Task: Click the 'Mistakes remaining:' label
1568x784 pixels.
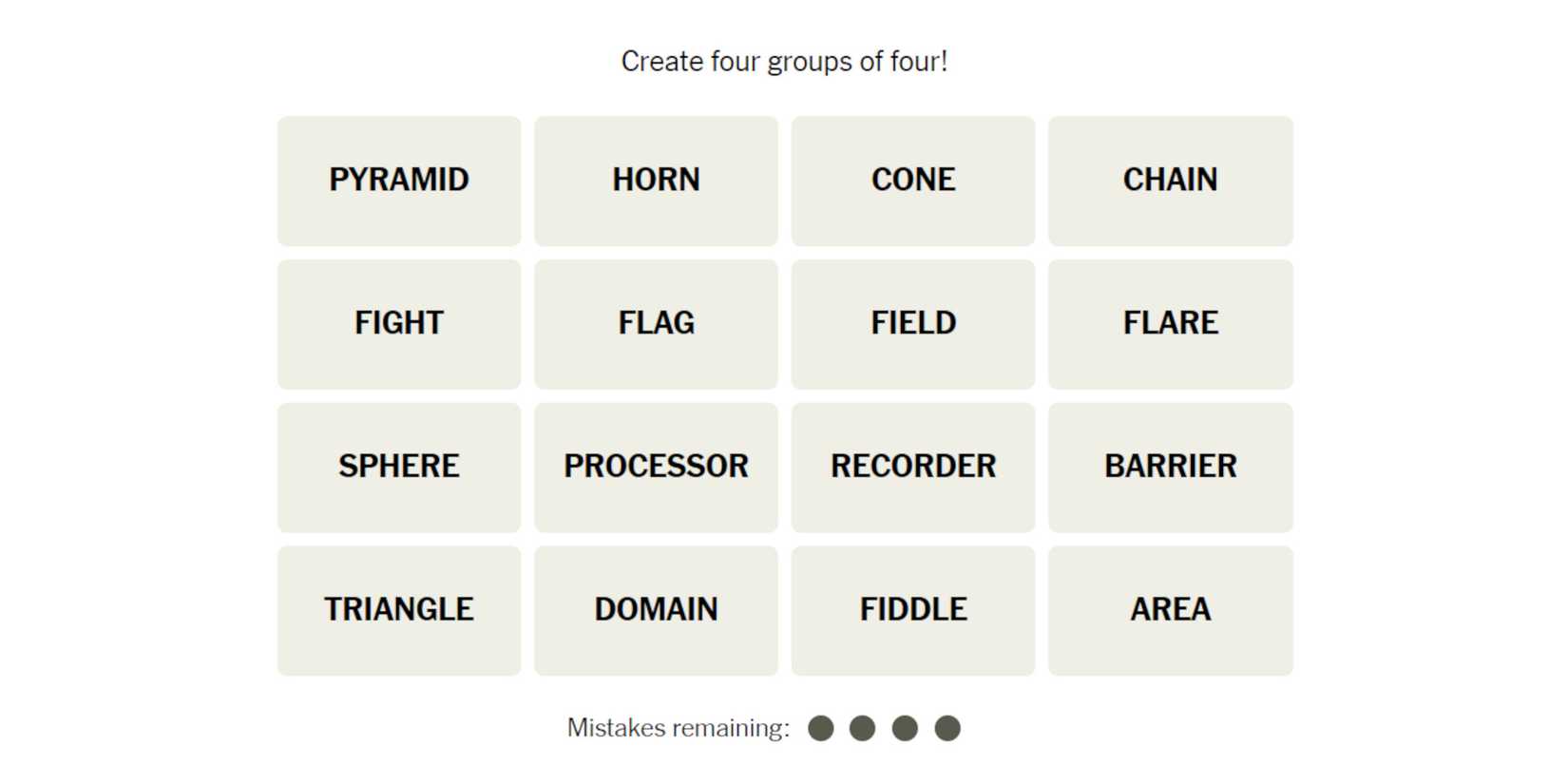Action: (x=678, y=729)
